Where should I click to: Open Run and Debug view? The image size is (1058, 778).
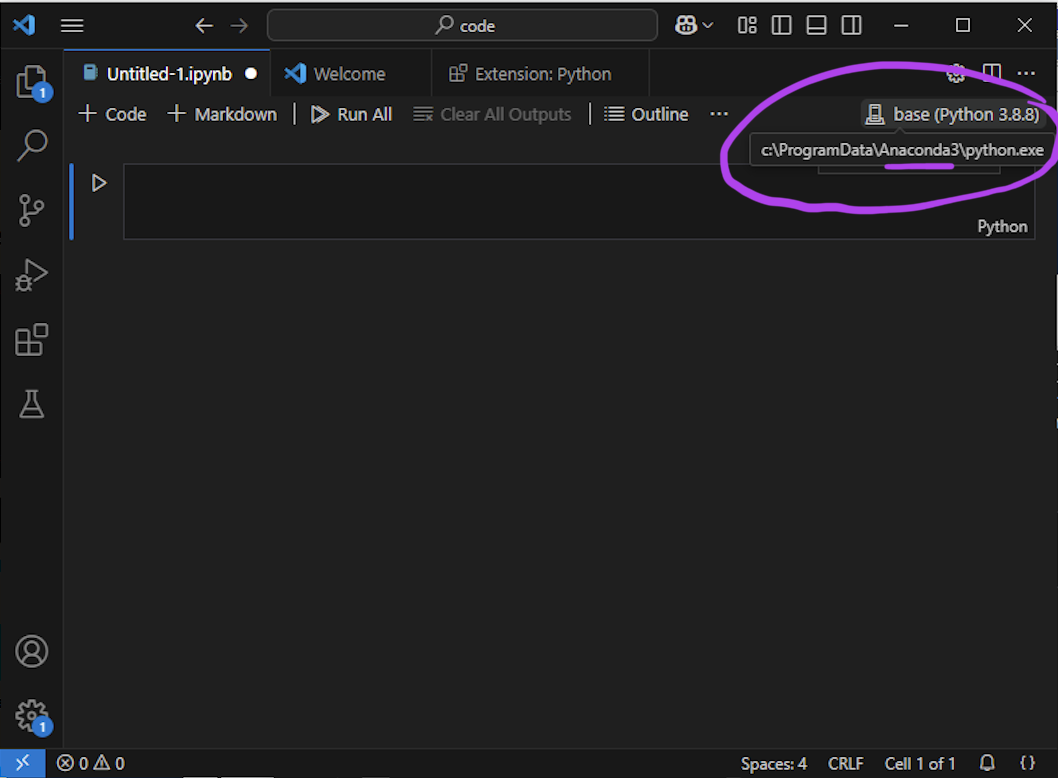(x=32, y=275)
